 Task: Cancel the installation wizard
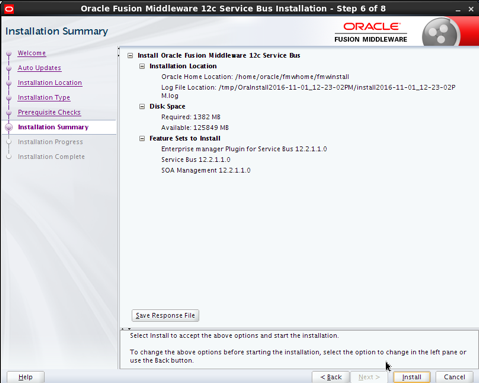[454, 377]
